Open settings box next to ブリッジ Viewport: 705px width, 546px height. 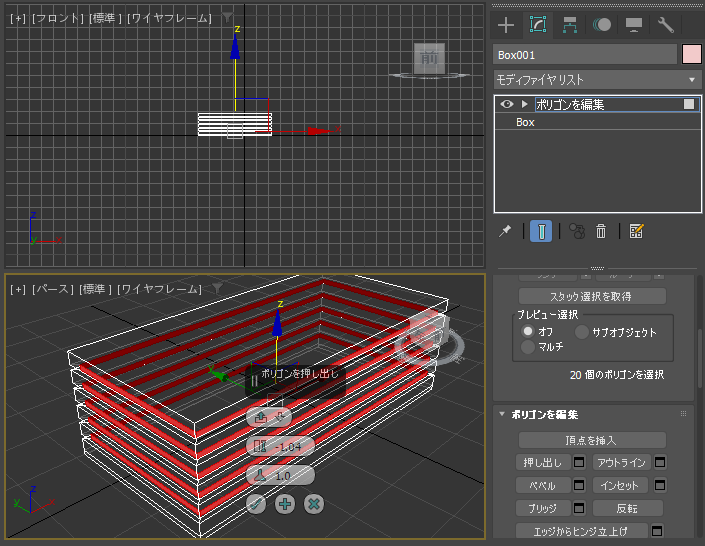point(579,508)
